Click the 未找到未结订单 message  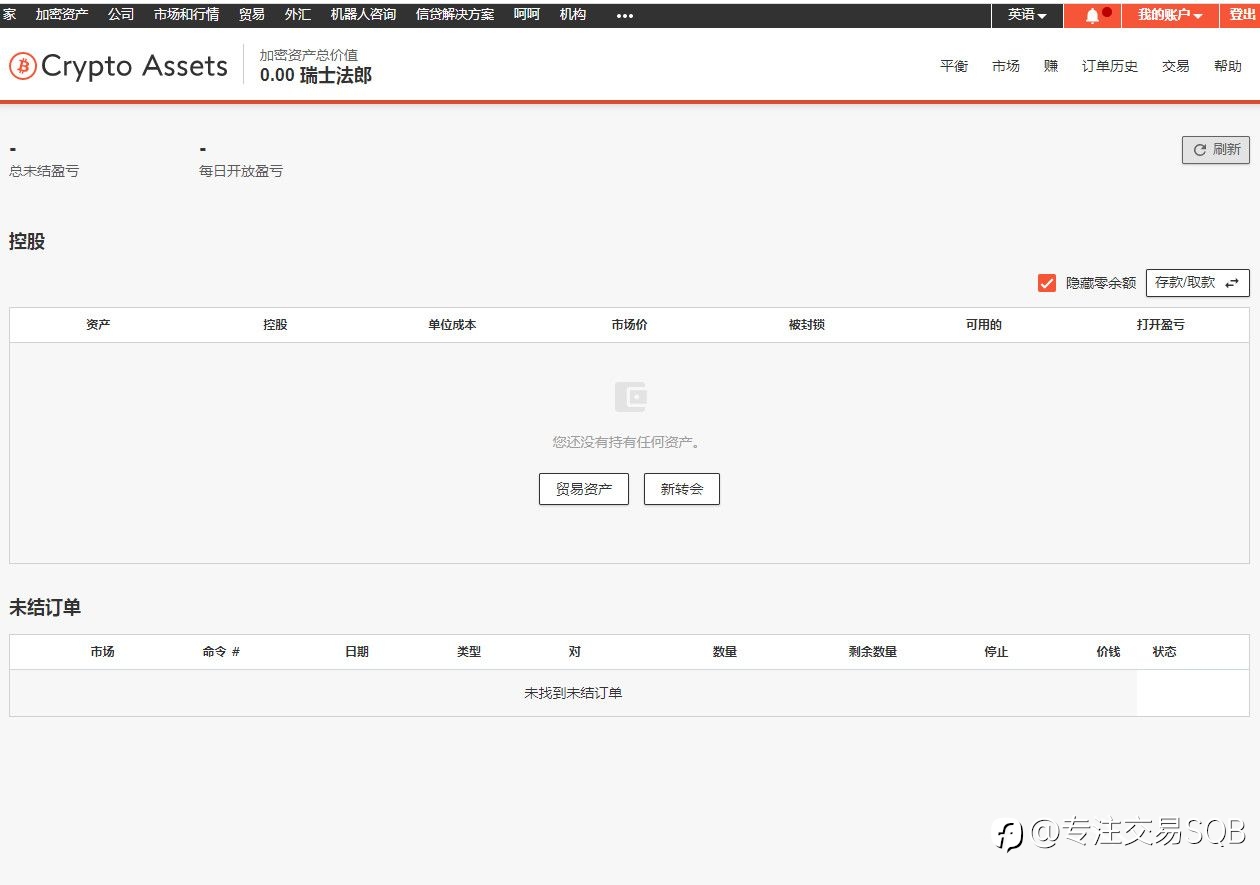(573, 693)
